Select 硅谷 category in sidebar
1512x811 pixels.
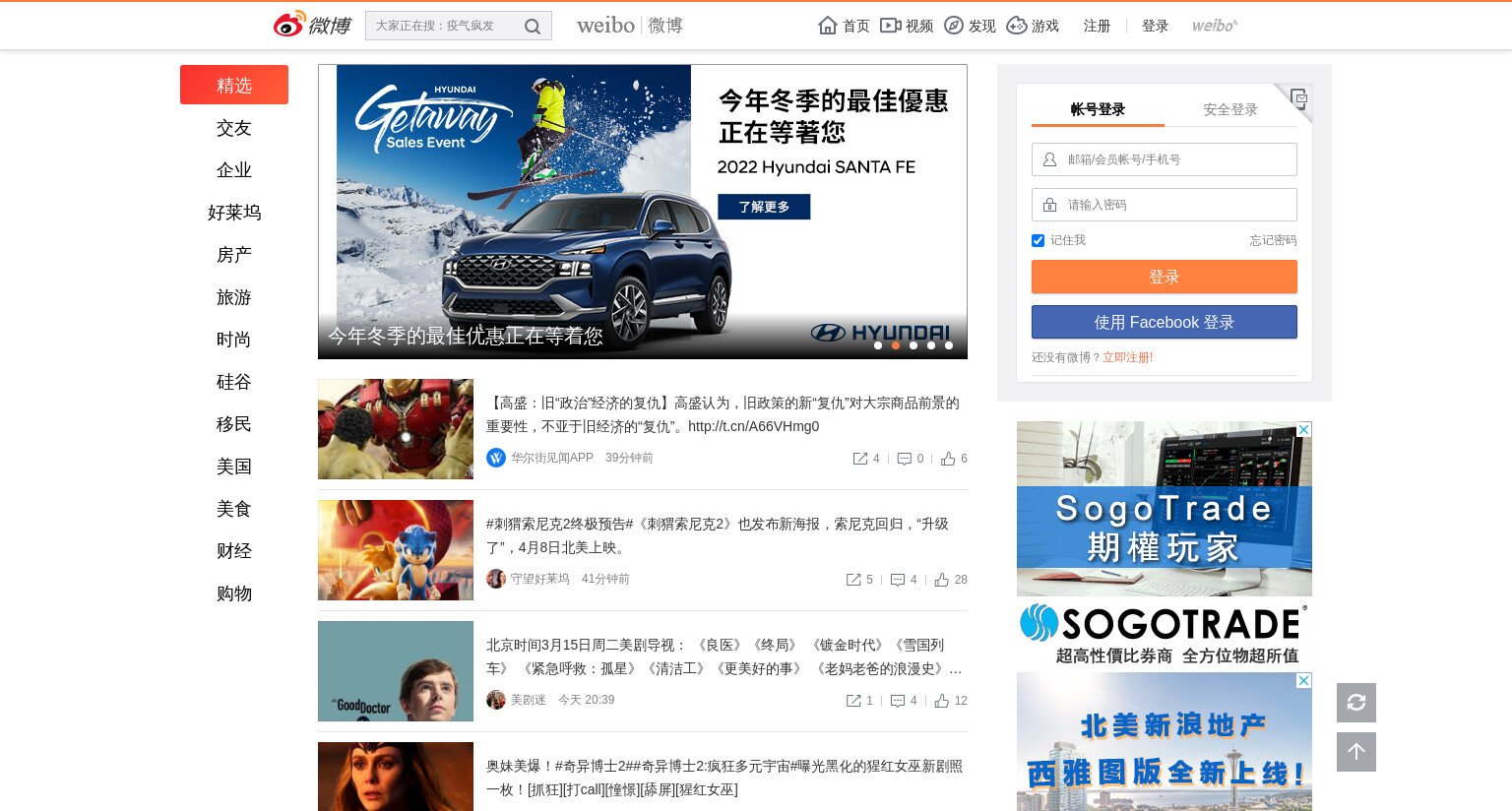[x=234, y=382]
